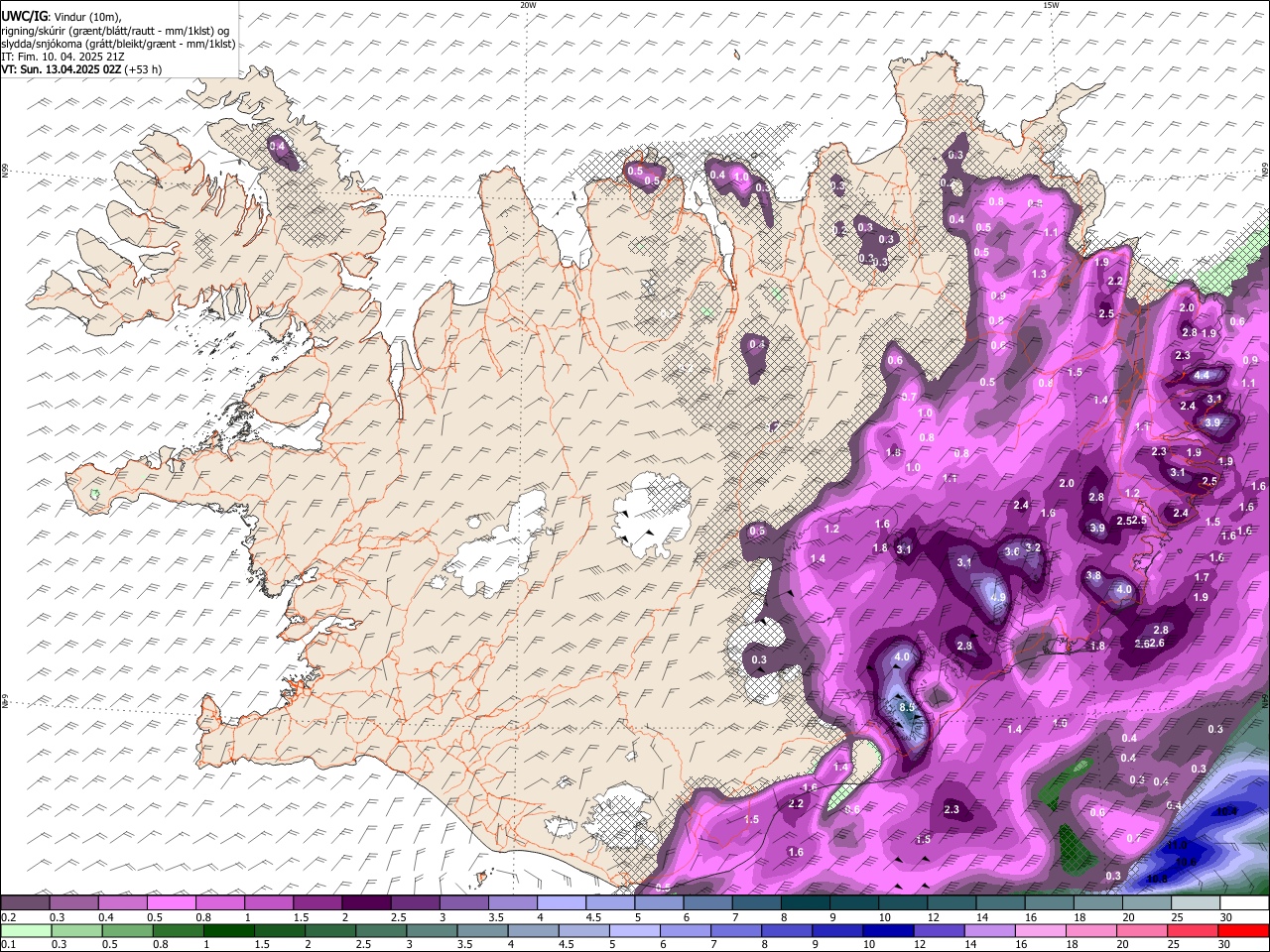The image size is (1270, 952).
Task: Pick the dark plum swatch labeled 2 in upper row
Action: pyautogui.click(x=366, y=903)
